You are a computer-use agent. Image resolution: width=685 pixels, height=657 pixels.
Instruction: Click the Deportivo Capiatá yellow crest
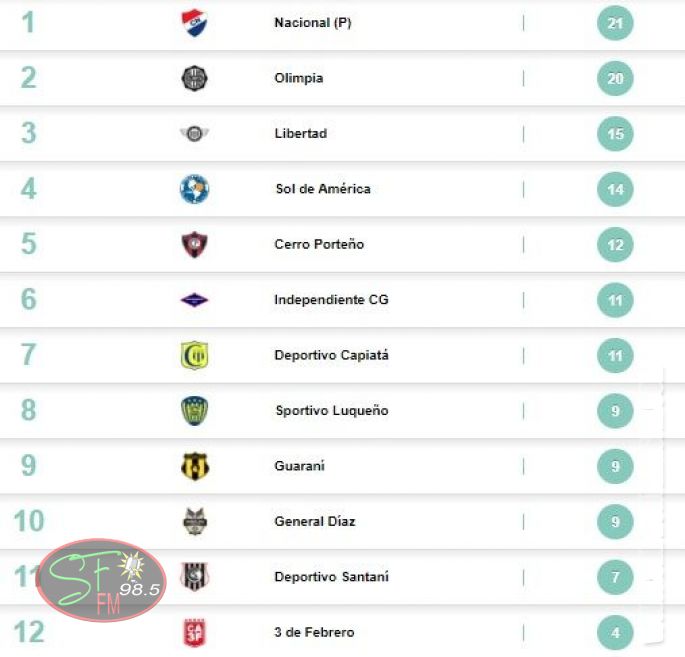coord(194,355)
